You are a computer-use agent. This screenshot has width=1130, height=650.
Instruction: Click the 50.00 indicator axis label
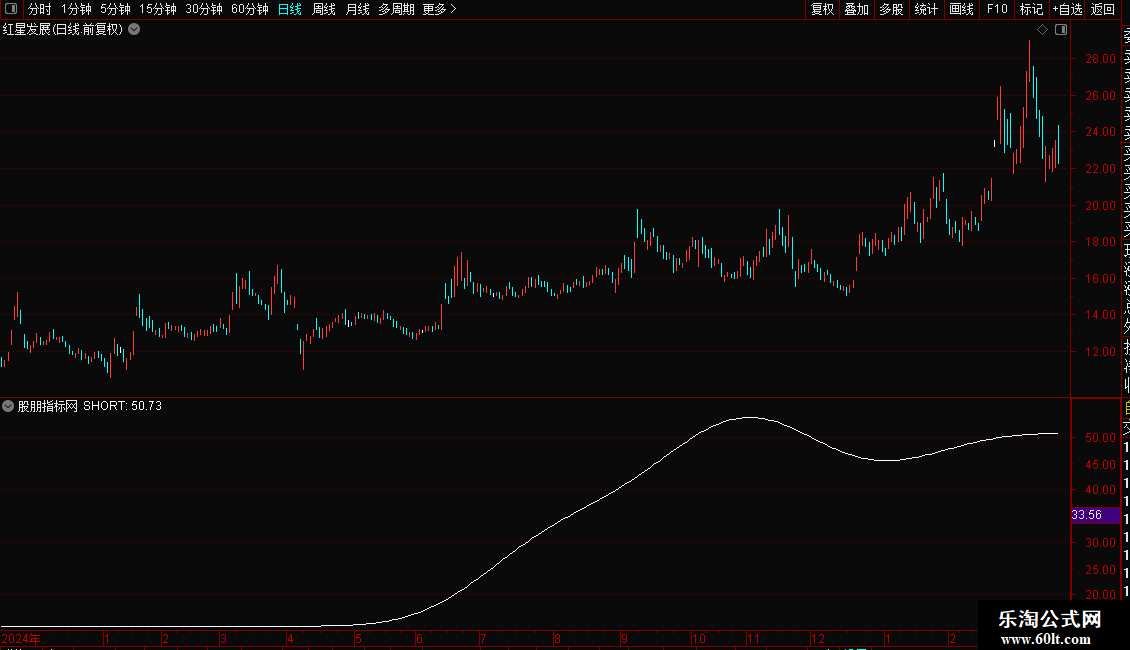pyautogui.click(x=1100, y=437)
